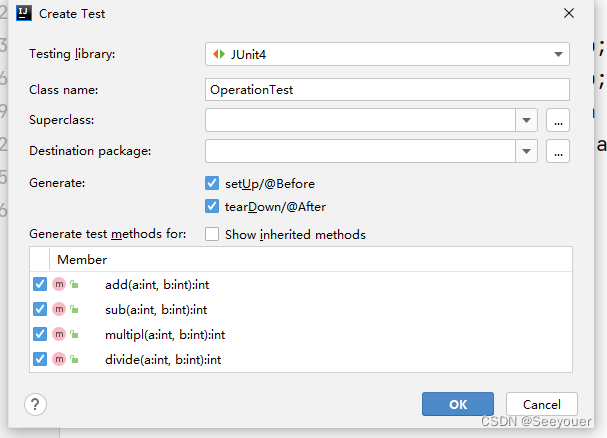Click the public lock icon for divide
This screenshot has width=607, height=438.
[x=74, y=360]
